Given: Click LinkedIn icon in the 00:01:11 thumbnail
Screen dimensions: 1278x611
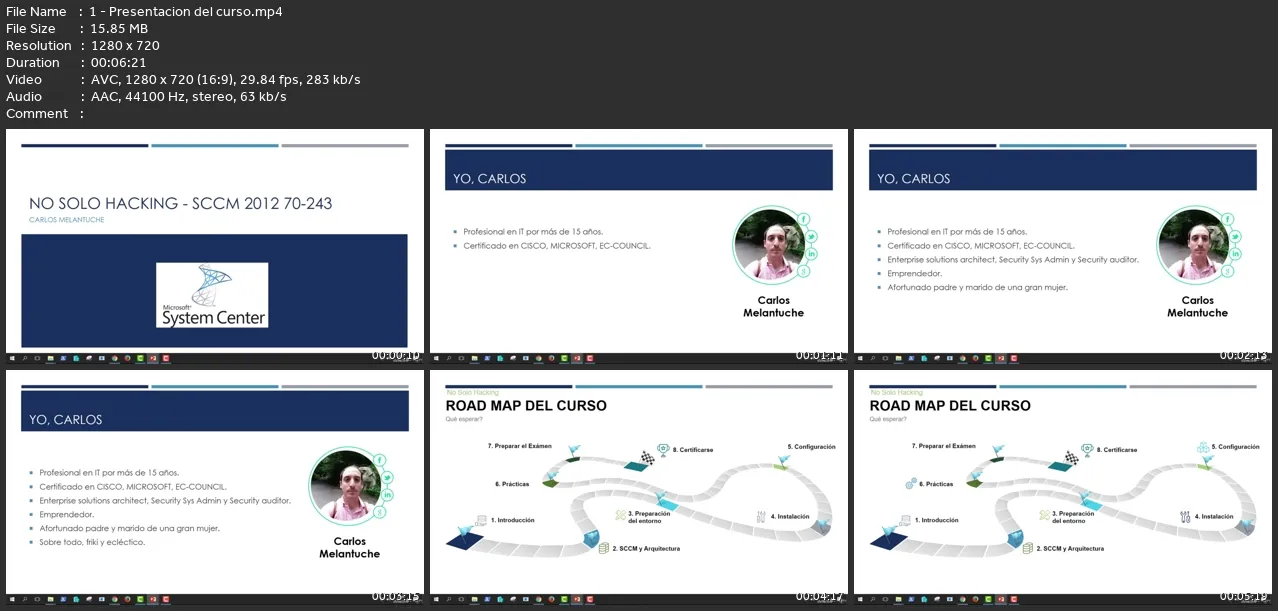Looking at the screenshot, I should (811, 254).
